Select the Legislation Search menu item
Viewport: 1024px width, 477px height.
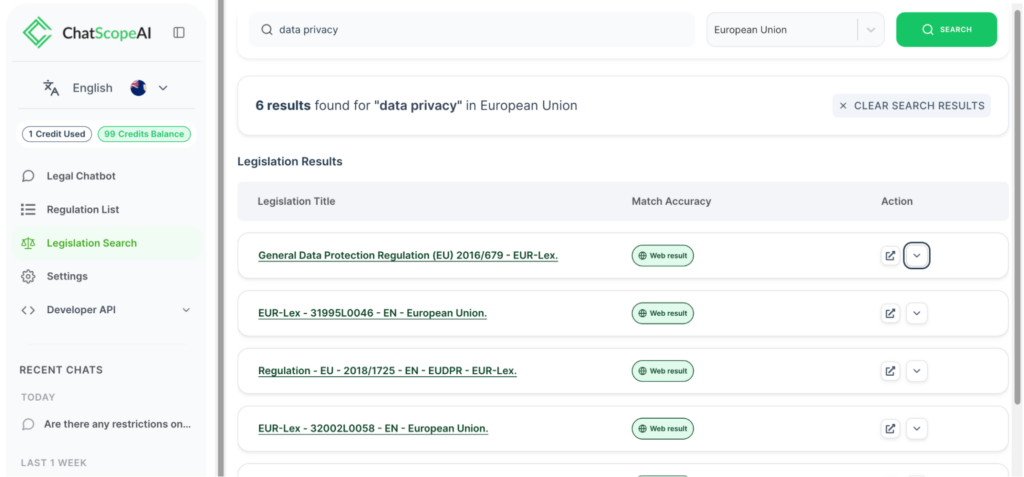(x=106, y=243)
